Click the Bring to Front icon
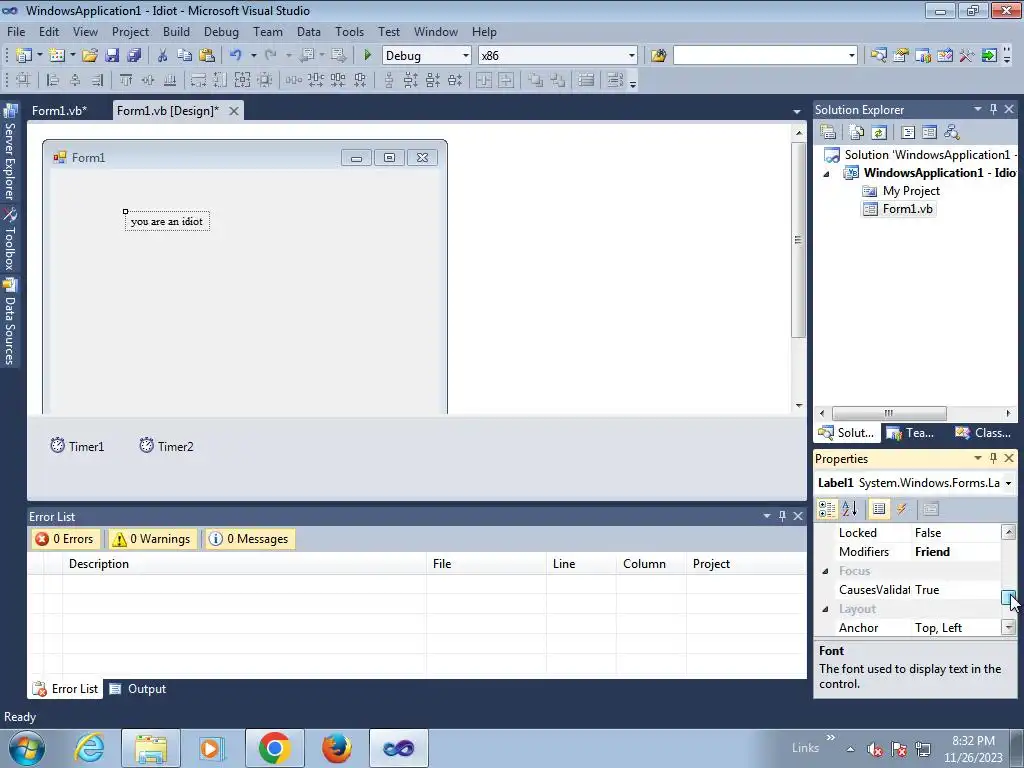Screen dimensions: 1024x768 pos(535,80)
